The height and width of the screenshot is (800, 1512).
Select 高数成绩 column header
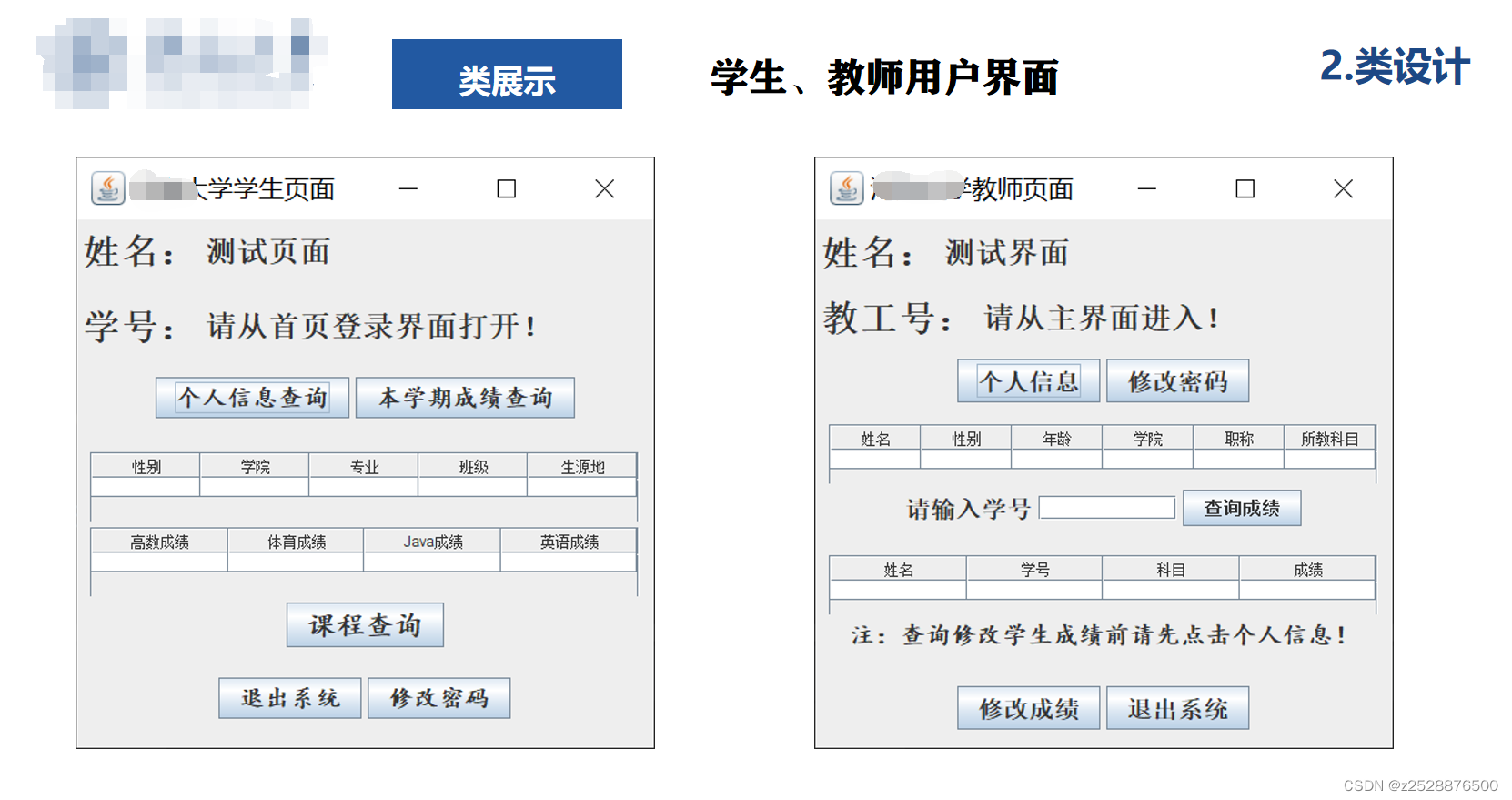coord(159,542)
